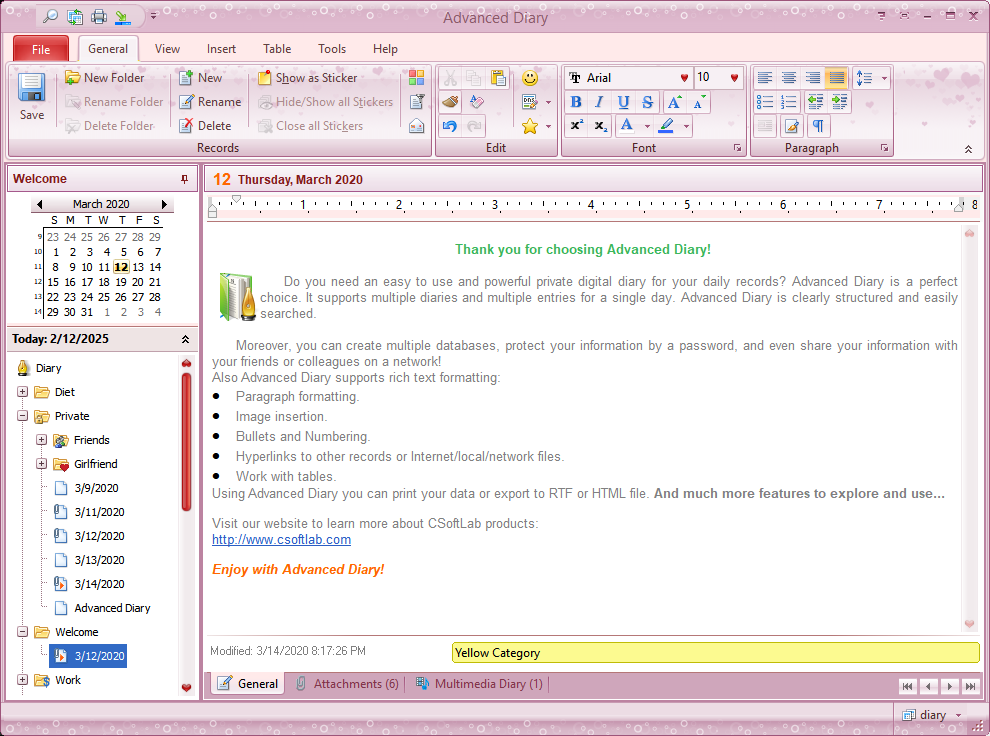The height and width of the screenshot is (736, 990).
Task: Delete the current record
Action: click(x=205, y=126)
